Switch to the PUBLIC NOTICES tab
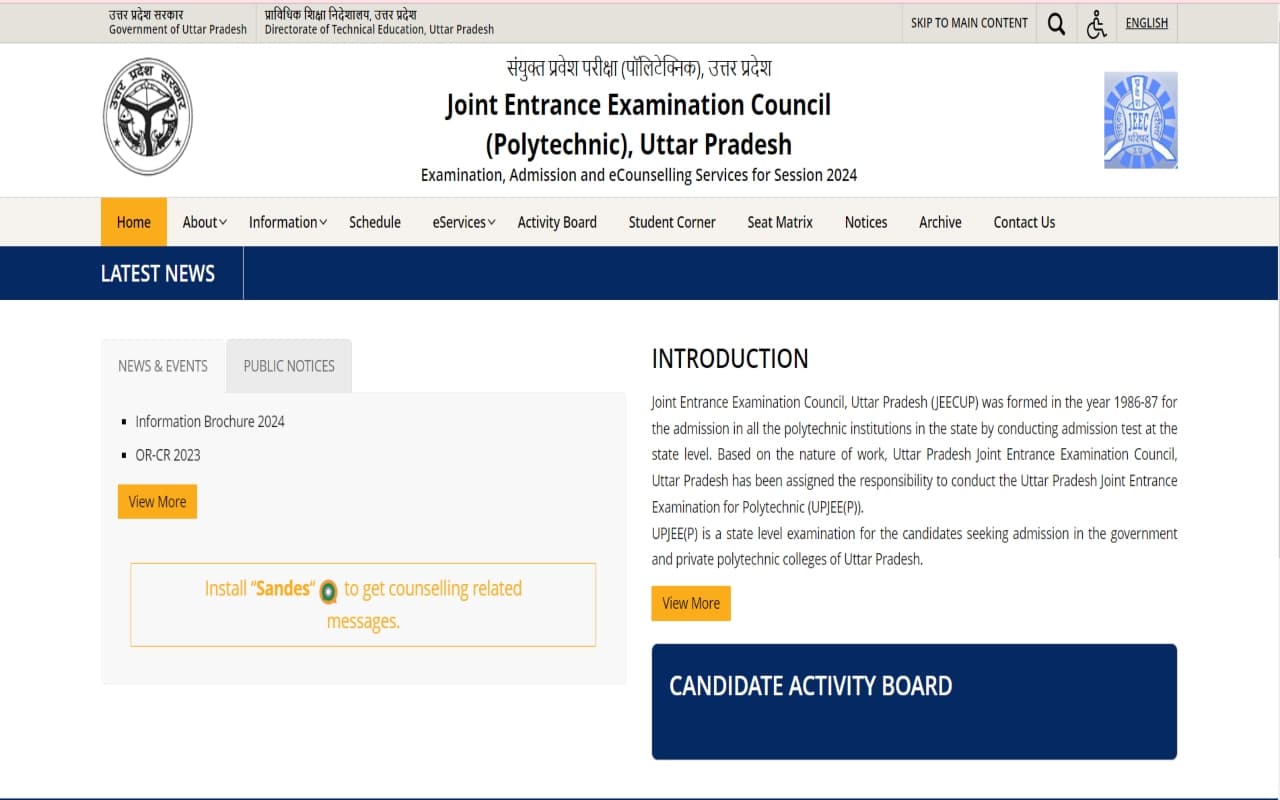1280x800 pixels. (288, 366)
